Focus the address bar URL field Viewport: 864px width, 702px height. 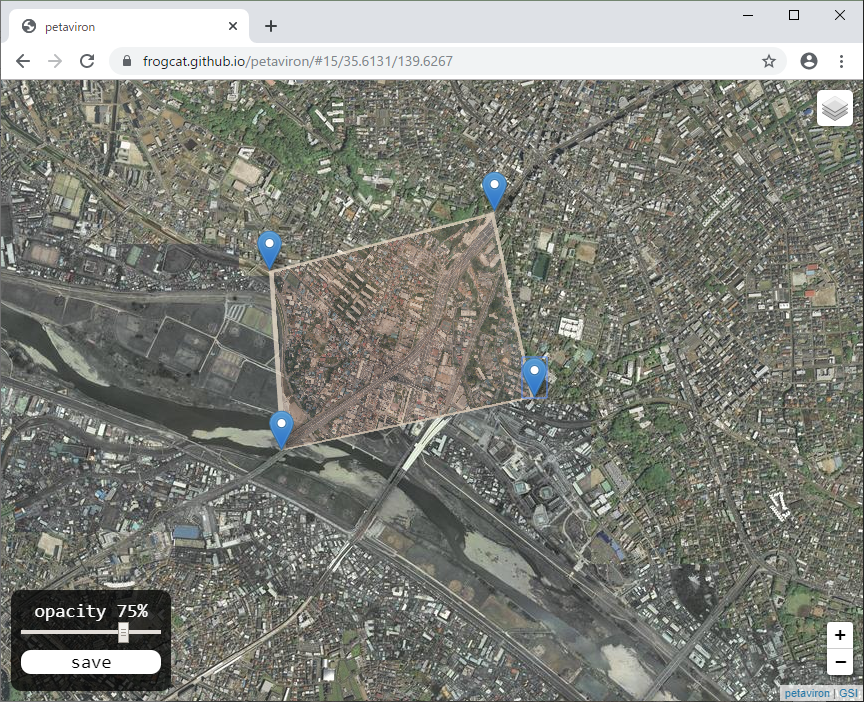click(447, 61)
